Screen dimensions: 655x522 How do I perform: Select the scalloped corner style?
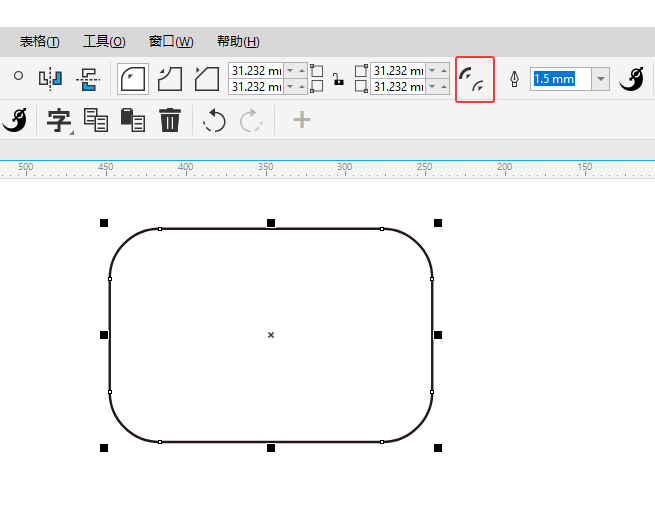click(170, 79)
